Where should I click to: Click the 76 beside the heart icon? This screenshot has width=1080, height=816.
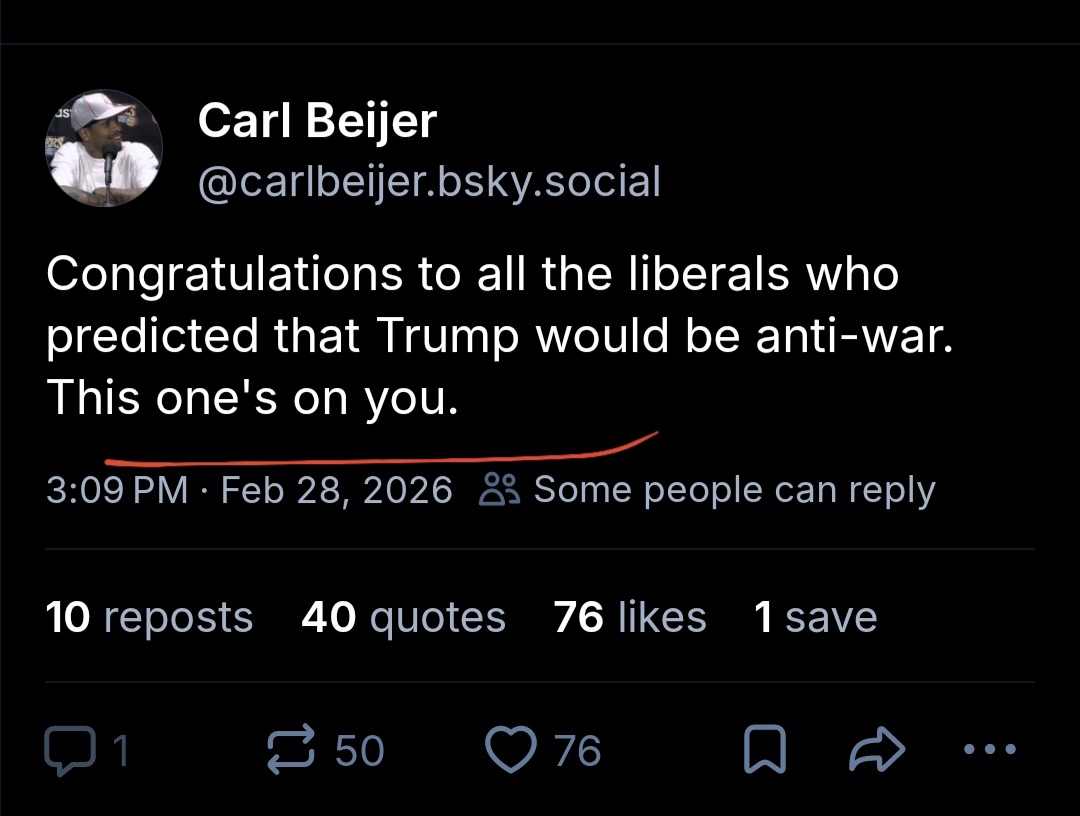coord(578,751)
